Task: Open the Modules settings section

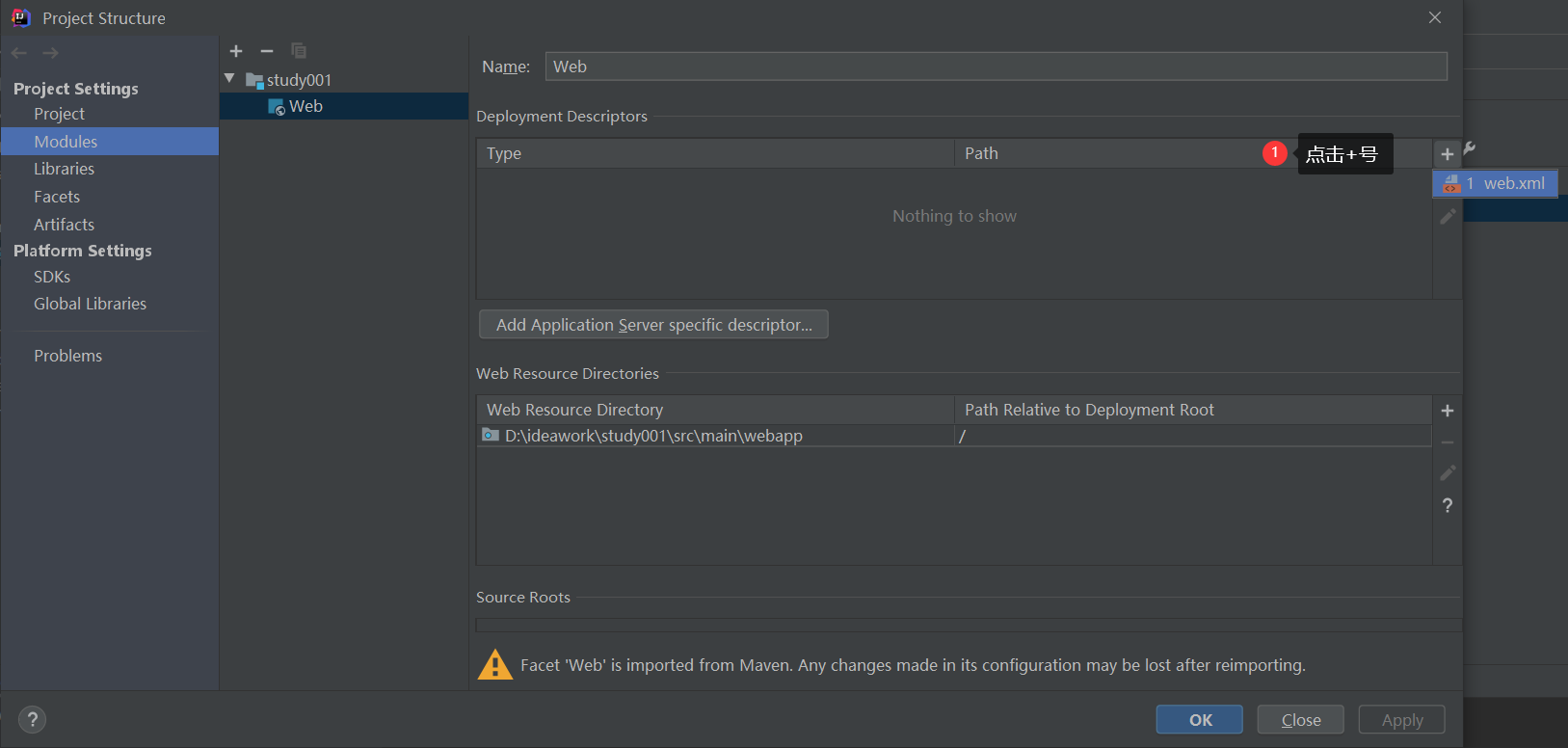Action: [x=66, y=142]
